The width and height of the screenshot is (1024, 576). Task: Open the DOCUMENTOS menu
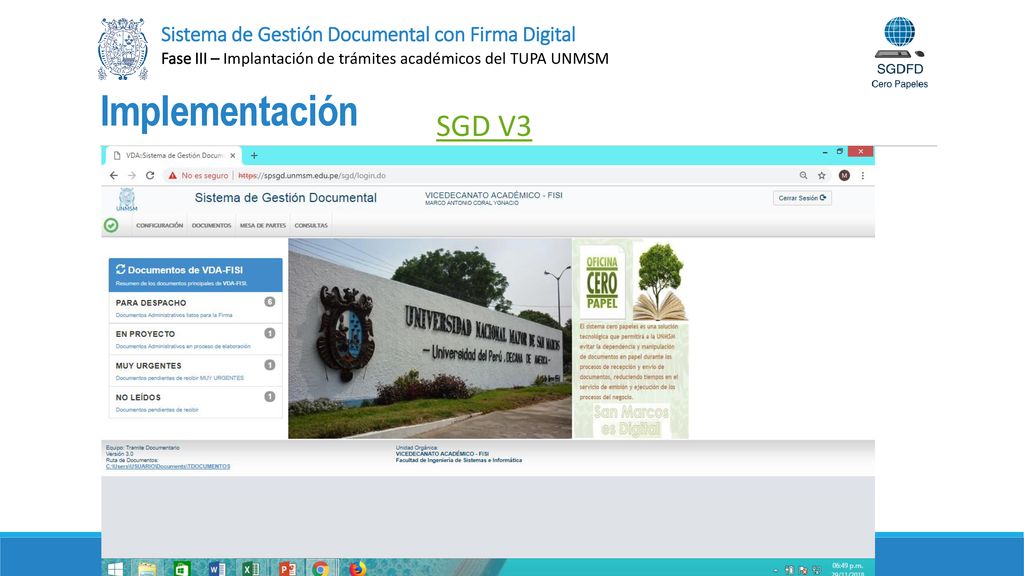[x=211, y=225]
